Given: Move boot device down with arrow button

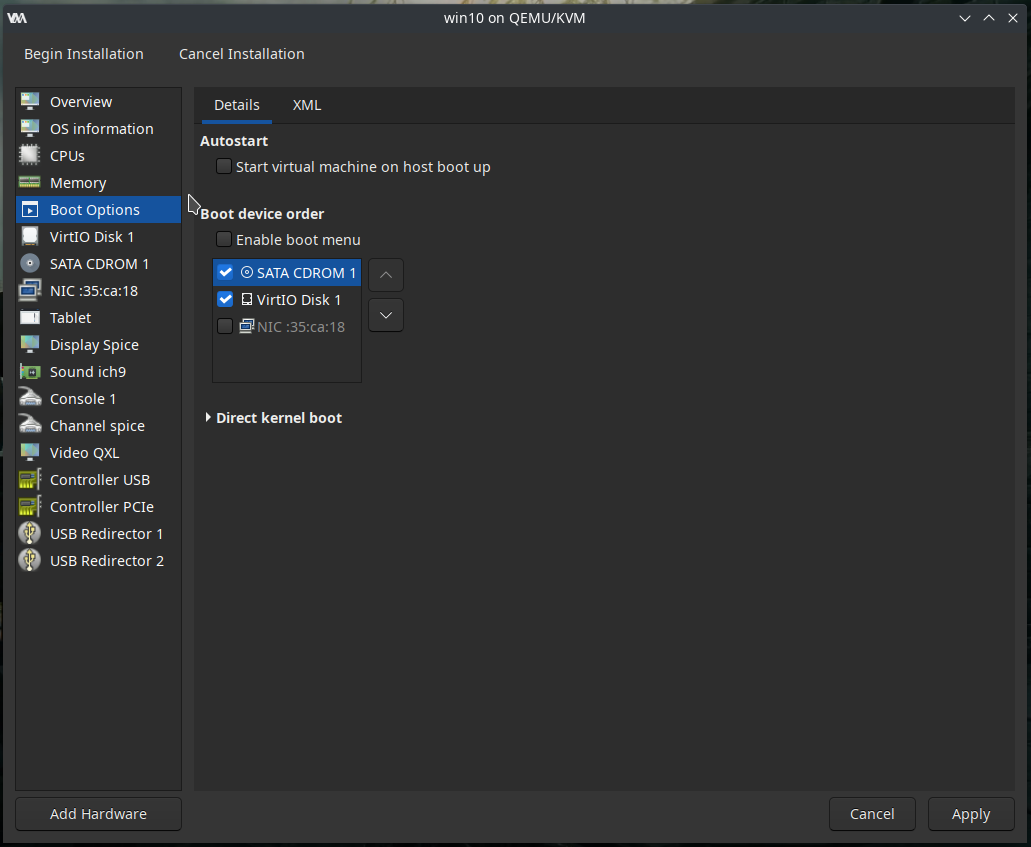Looking at the screenshot, I should (386, 315).
